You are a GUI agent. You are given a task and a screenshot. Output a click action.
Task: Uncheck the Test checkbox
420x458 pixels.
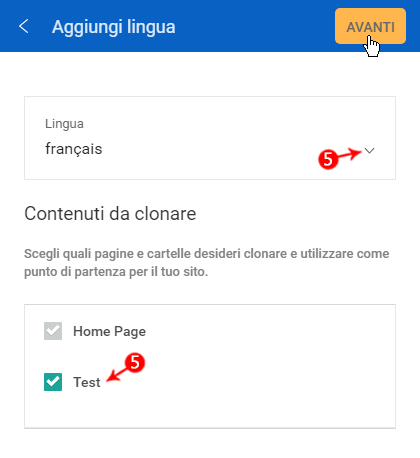pyautogui.click(x=53, y=382)
